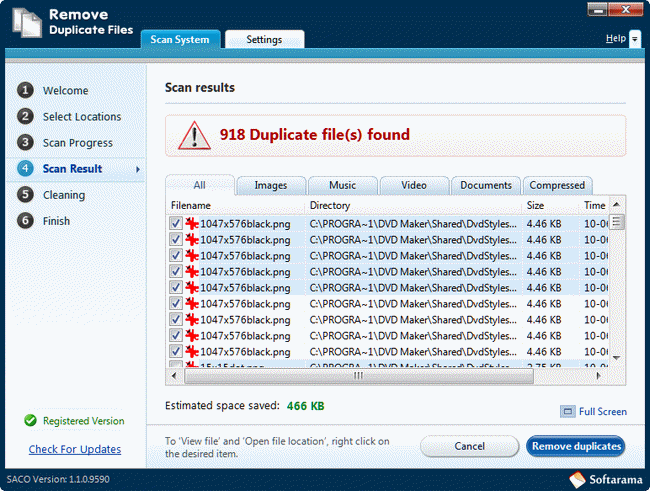Go to the Select Locations step

coord(82,117)
